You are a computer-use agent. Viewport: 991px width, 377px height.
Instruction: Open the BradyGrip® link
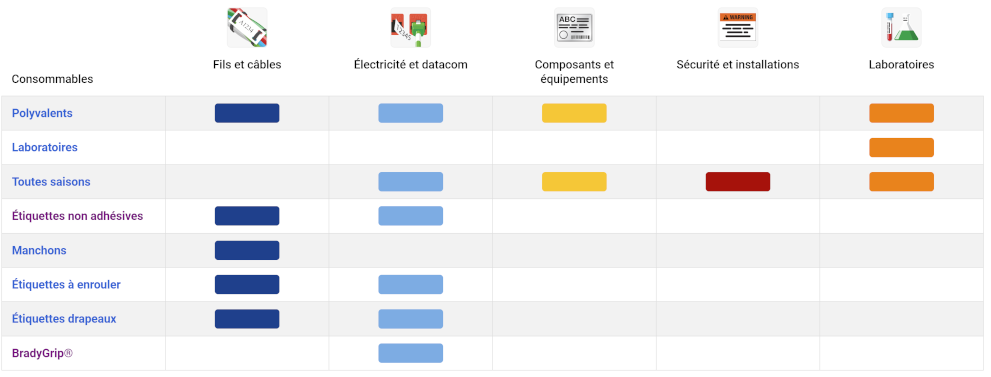42,353
